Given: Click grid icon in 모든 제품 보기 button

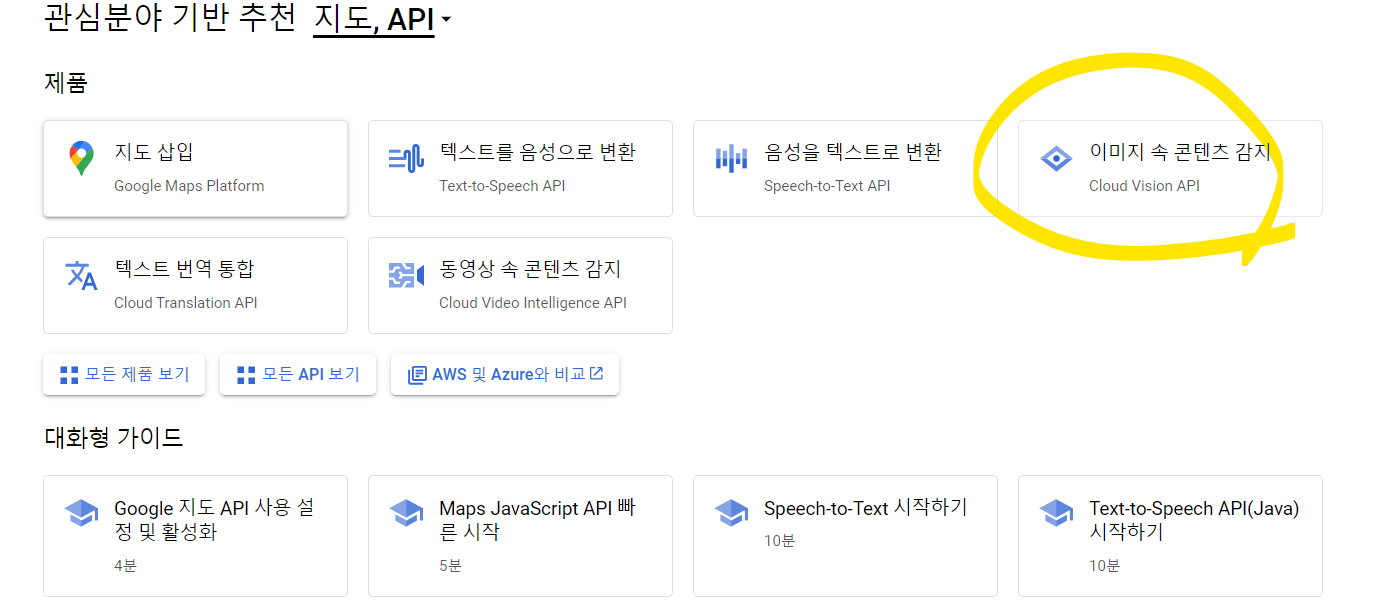Looking at the screenshot, I should (69, 375).
